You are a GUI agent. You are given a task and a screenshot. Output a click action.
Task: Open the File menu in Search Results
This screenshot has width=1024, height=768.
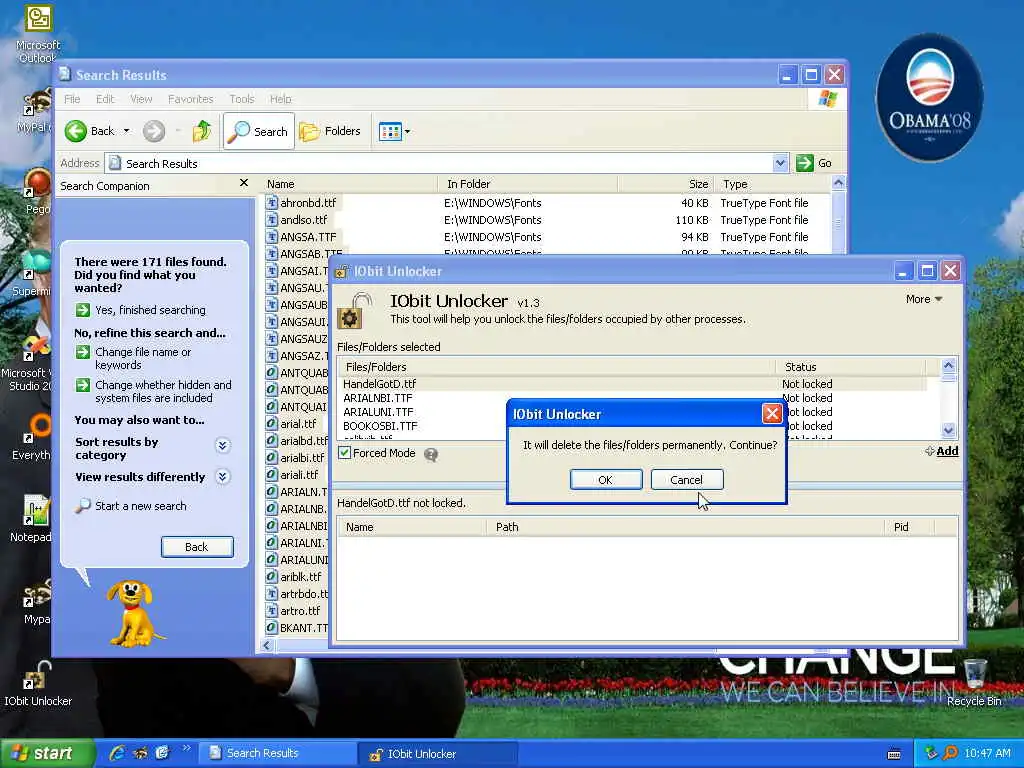[72, 99]
